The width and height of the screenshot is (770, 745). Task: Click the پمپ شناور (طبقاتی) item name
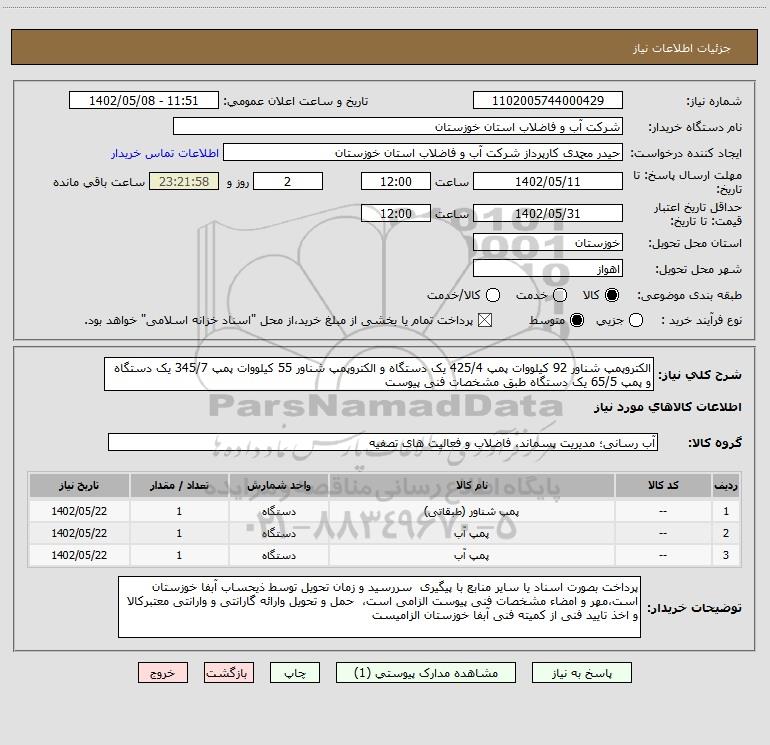471,511
